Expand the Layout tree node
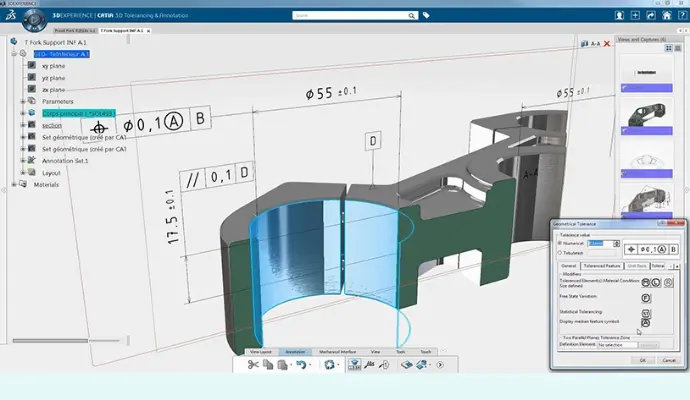The image size is (690, 400). click(23, 173)
